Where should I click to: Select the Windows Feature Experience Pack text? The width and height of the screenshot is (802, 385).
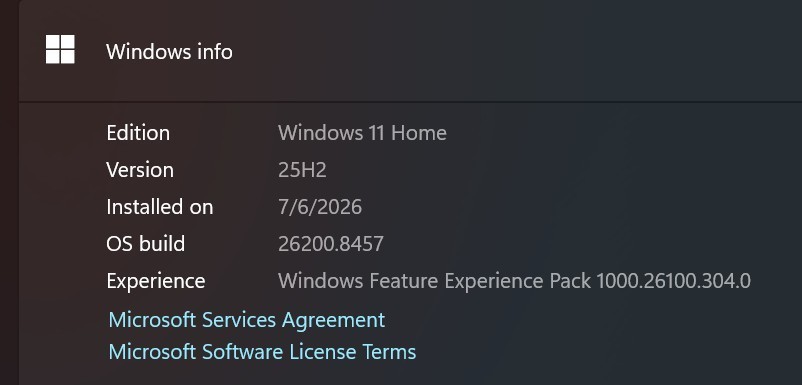(435, 281)
